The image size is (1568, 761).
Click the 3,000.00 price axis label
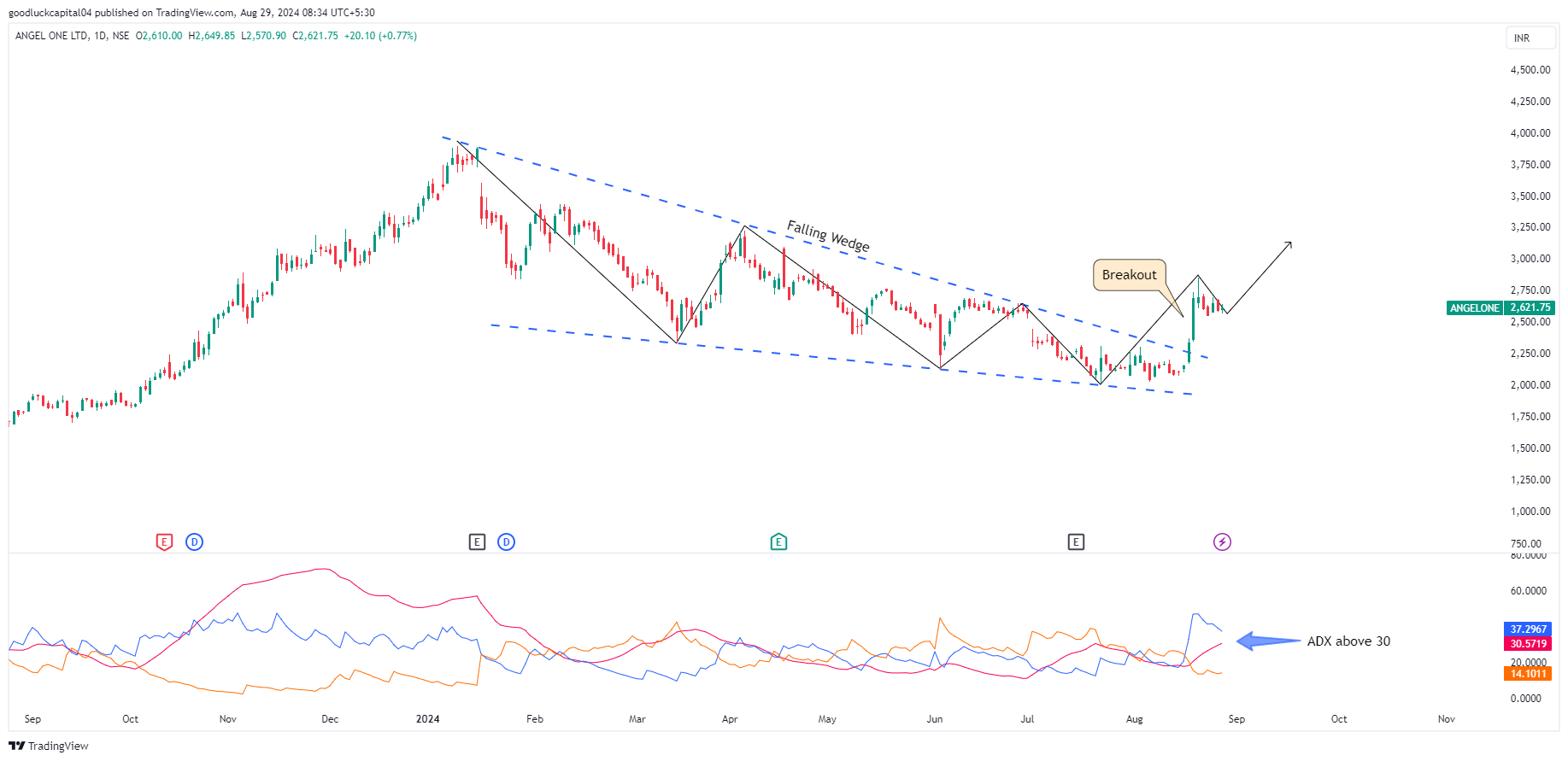[1530, 259]
